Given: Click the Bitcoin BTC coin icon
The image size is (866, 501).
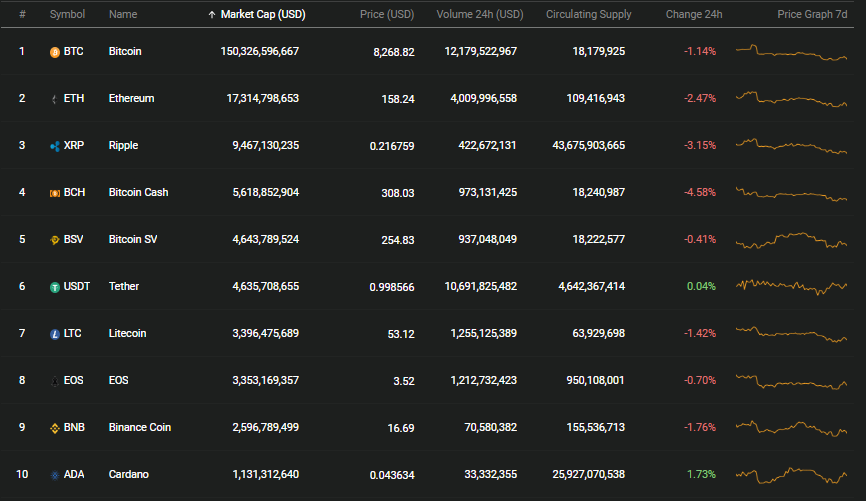Looking at the screenshot, I should [x=55, y=52].
